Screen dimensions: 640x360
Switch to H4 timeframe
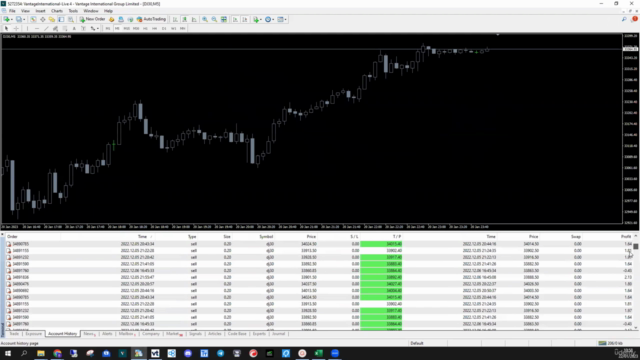(x=155, y=28)
